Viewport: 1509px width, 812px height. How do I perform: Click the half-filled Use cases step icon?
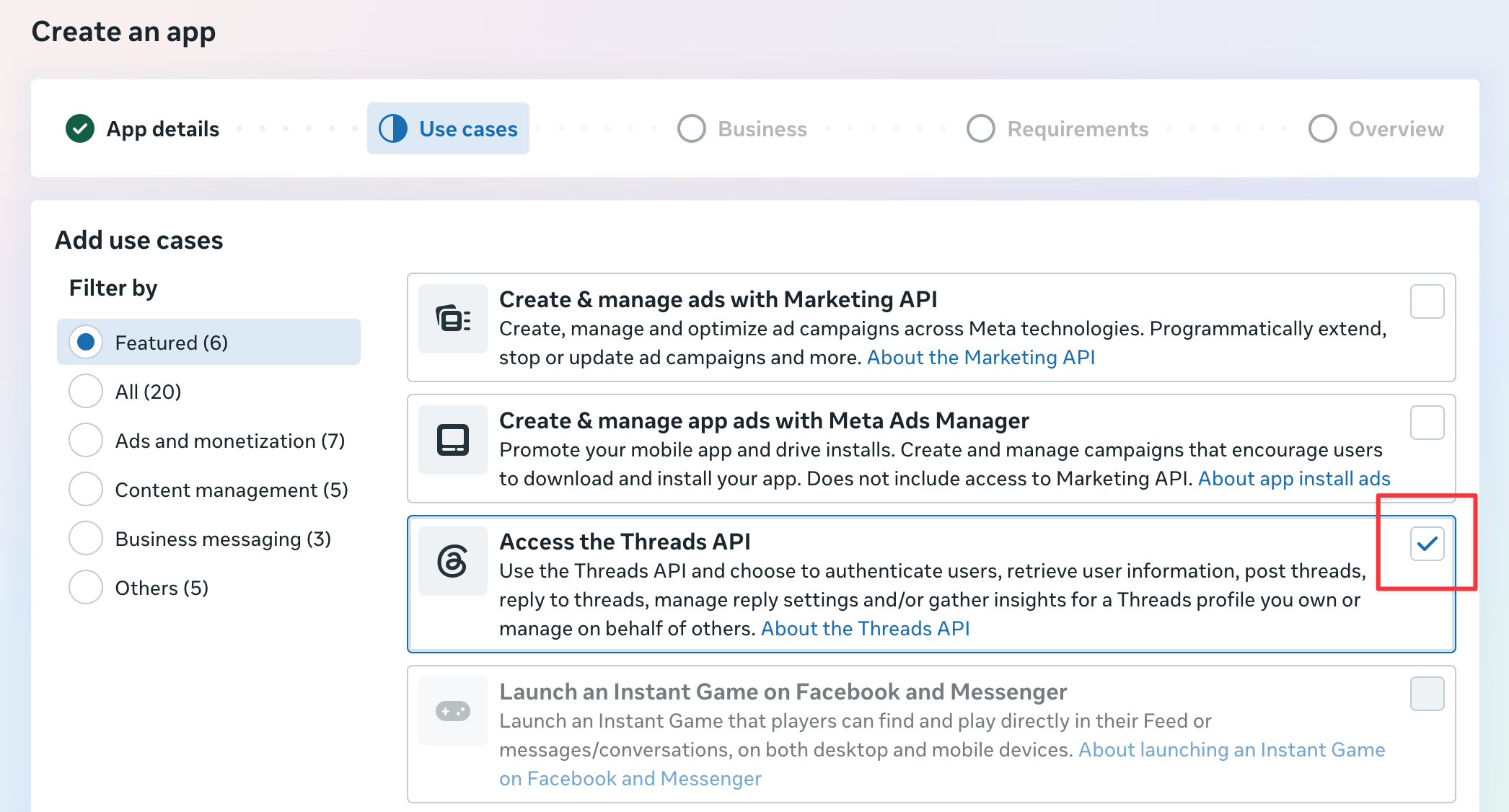[393, 128]
